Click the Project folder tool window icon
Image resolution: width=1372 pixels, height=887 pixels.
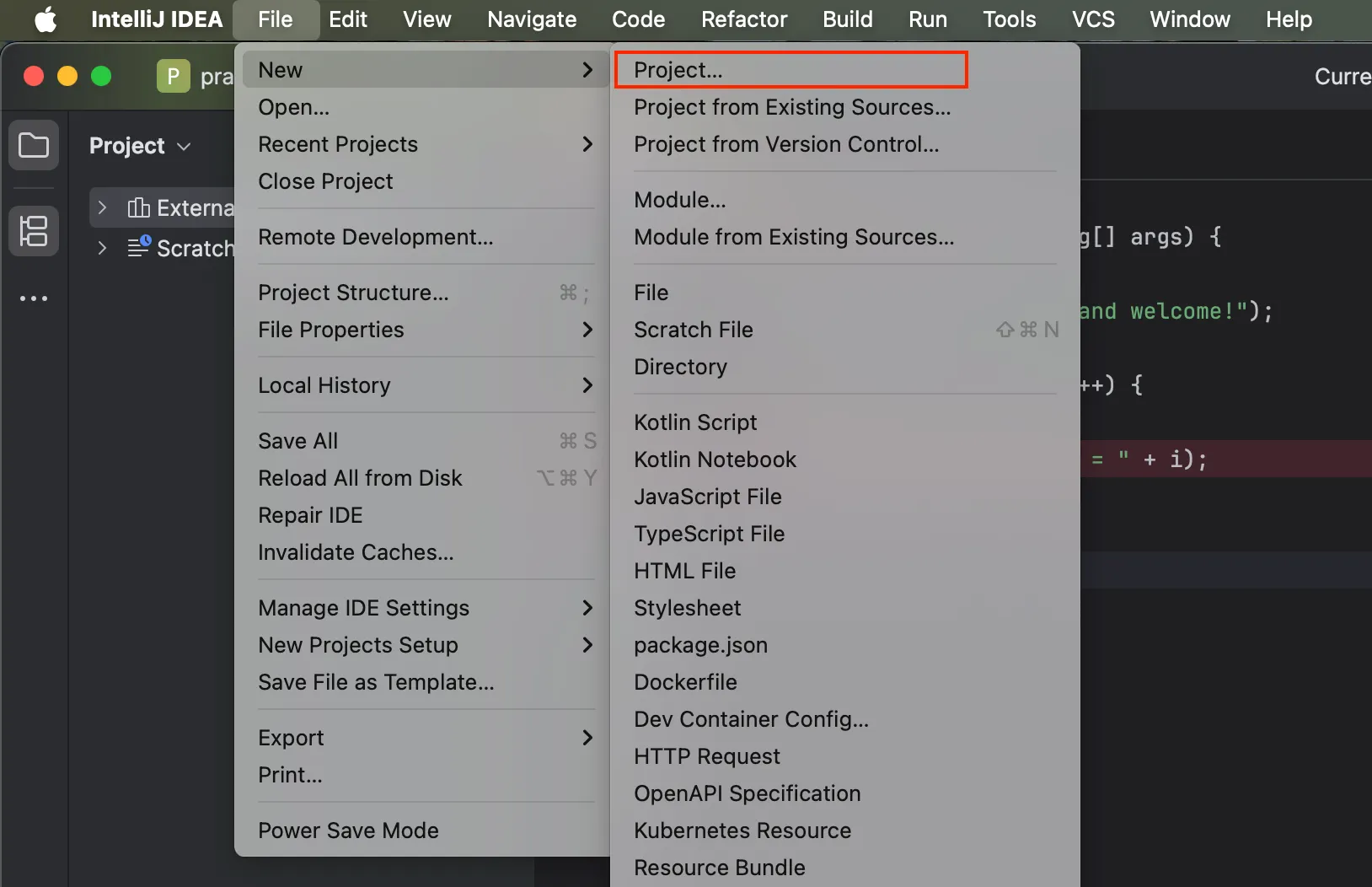tap(34, 145)
